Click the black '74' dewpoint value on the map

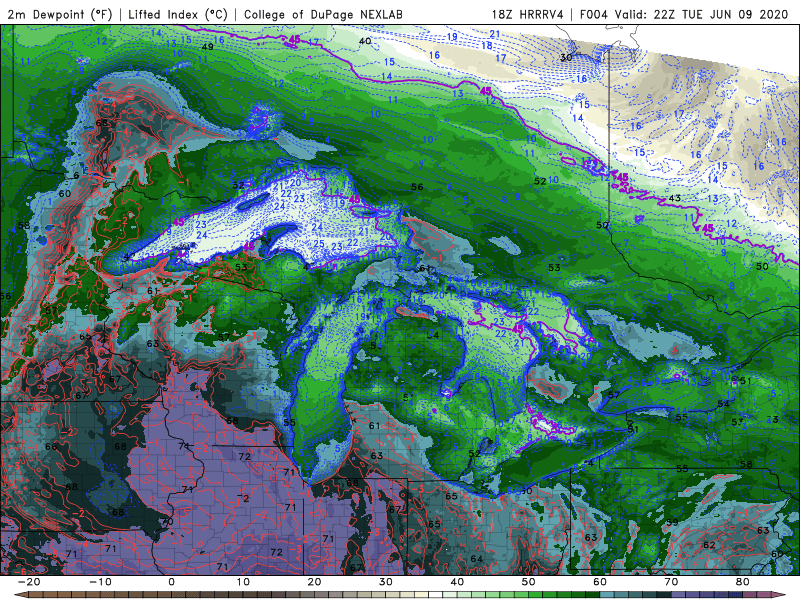coord(184,446)
